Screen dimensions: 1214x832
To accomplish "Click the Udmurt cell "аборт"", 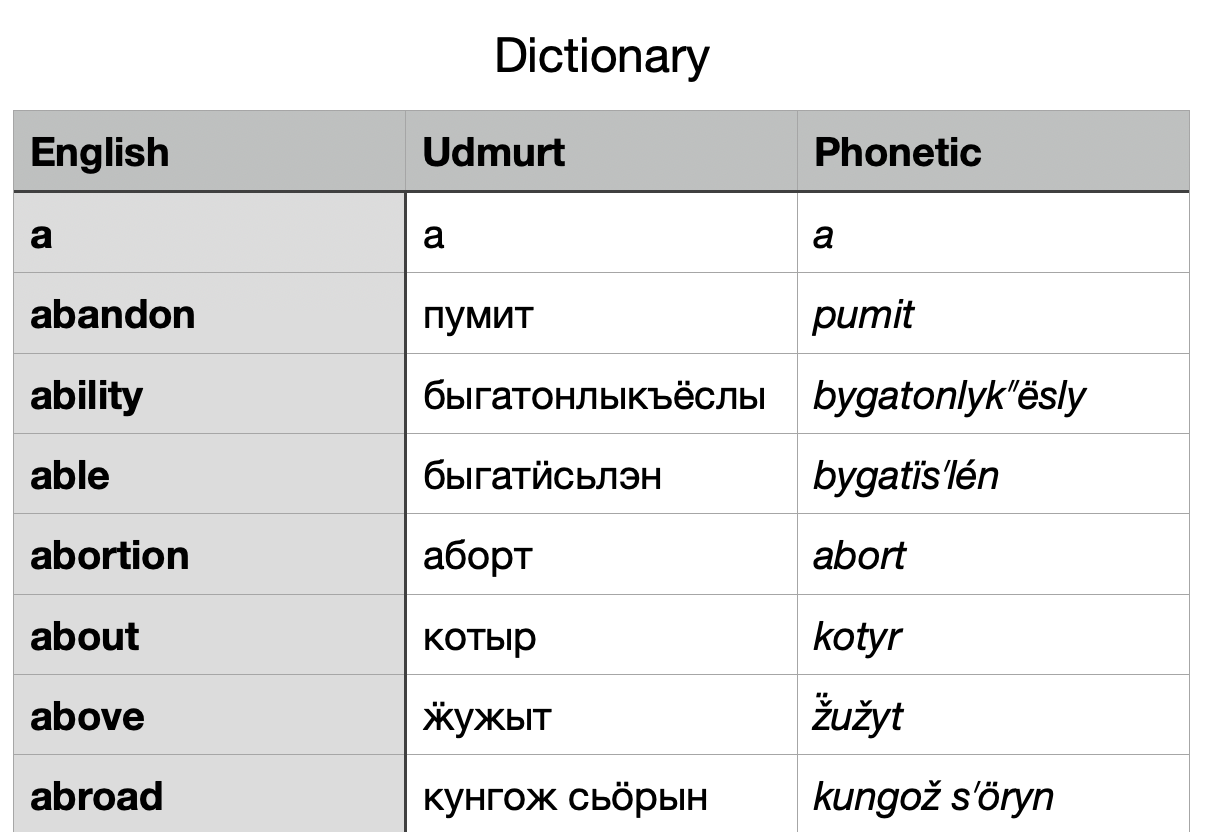I will (477, 555).
